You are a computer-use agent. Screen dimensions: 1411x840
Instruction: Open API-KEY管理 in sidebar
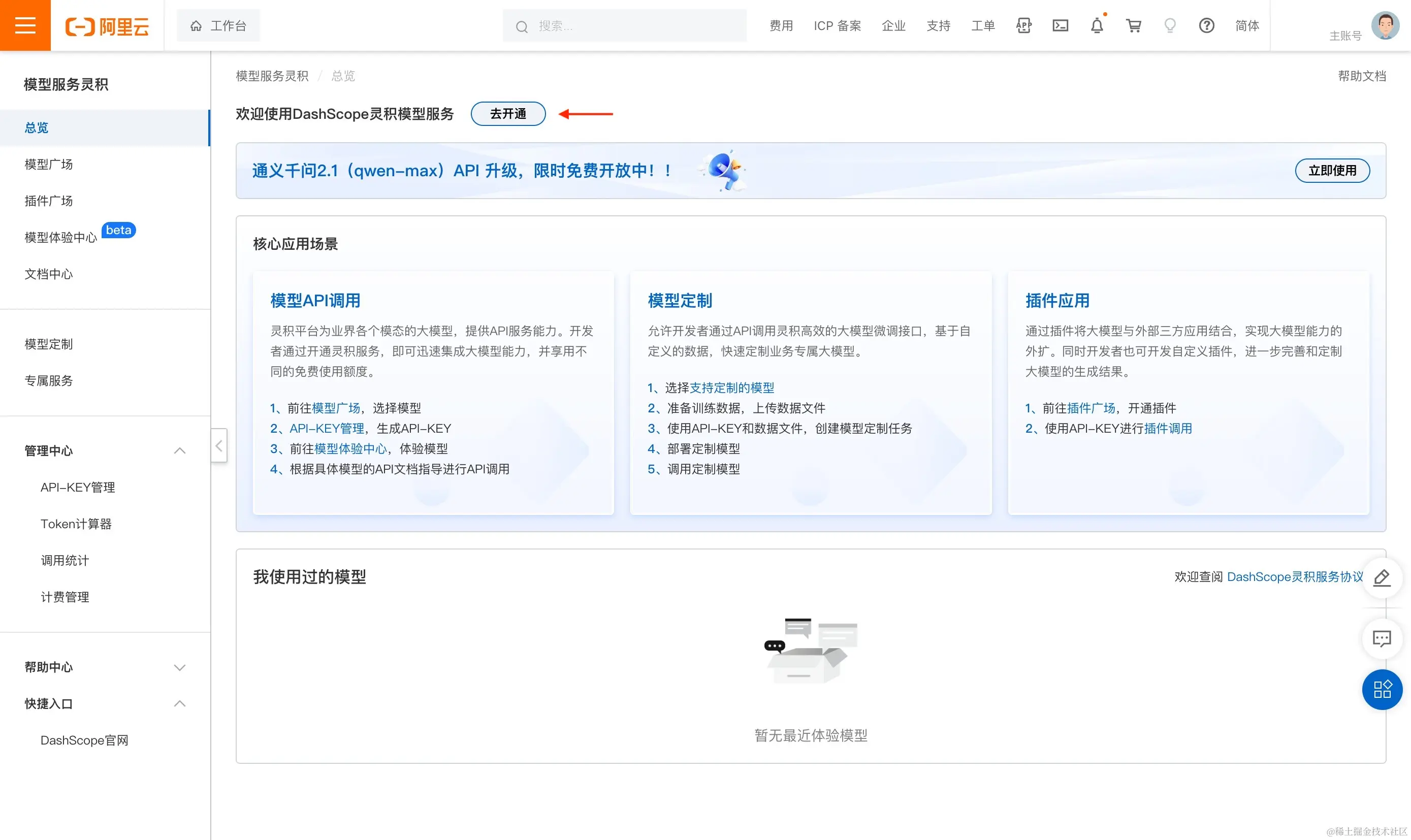click(x=78, y=488)
